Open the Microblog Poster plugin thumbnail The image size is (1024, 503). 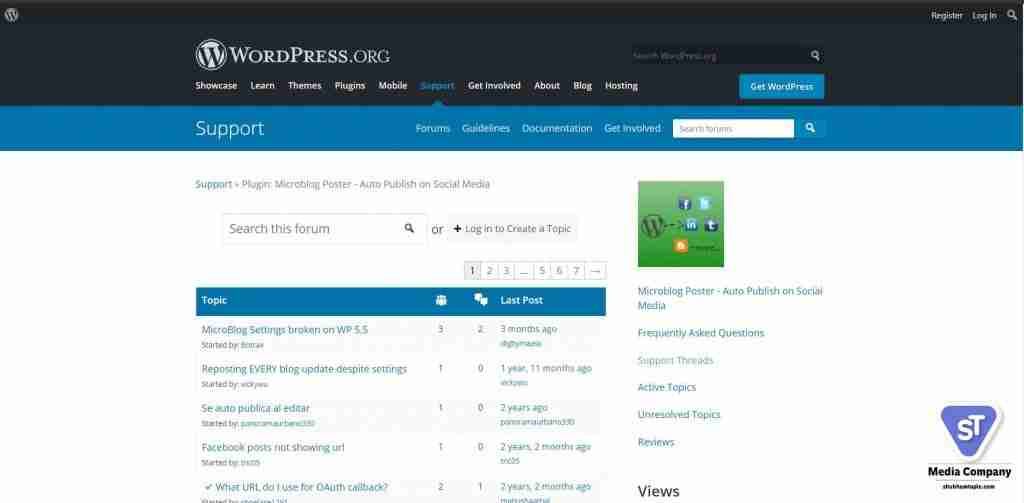pyautogui.click(x=680, y=223)
